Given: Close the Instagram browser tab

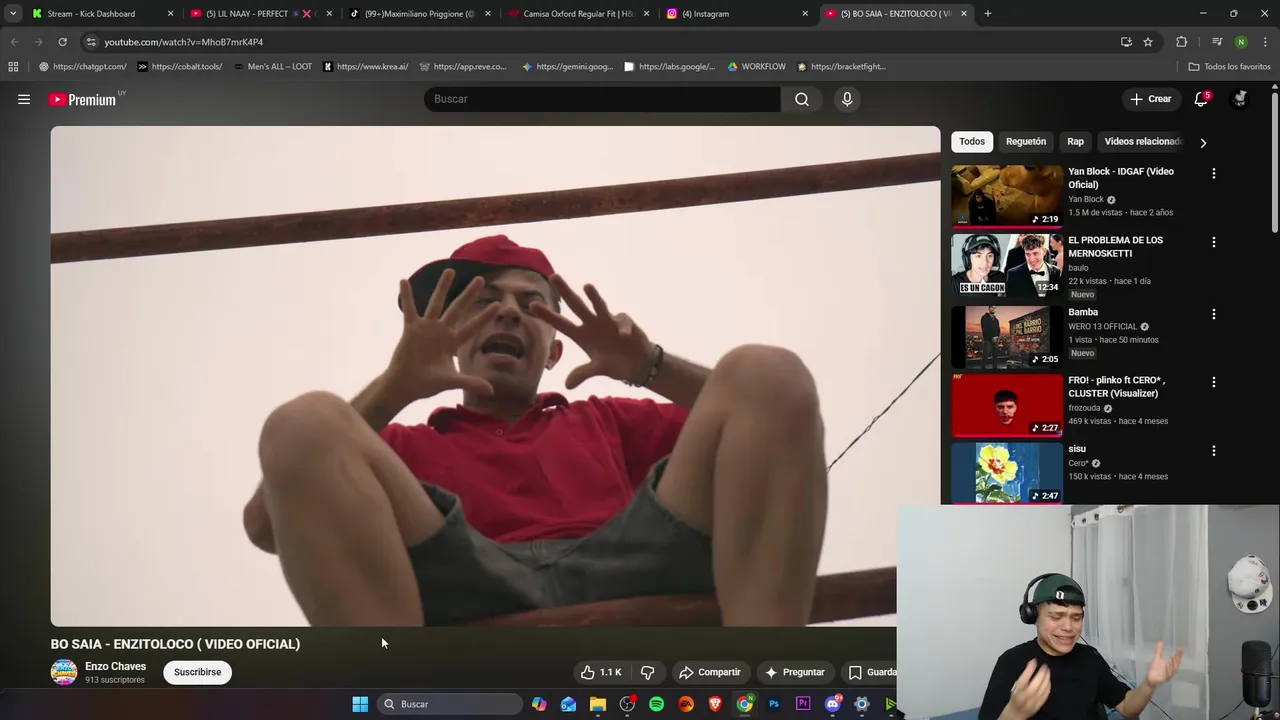Looking at the screenshot, I should 805,14.
